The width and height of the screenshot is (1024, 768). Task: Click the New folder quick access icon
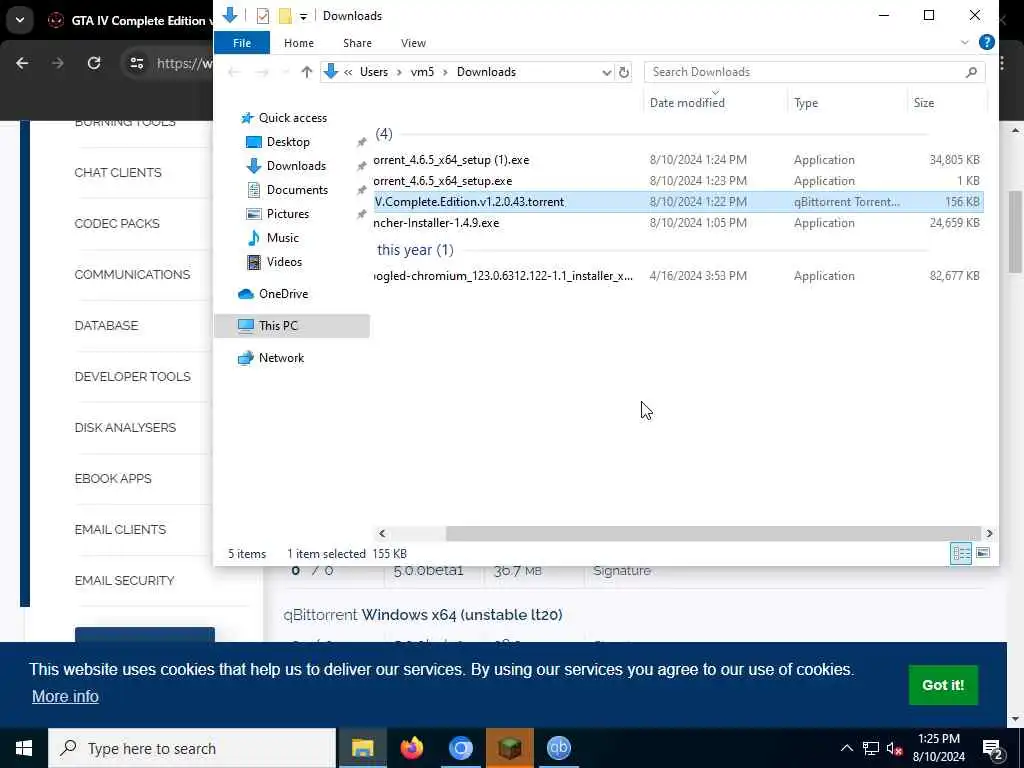(285, 16)
